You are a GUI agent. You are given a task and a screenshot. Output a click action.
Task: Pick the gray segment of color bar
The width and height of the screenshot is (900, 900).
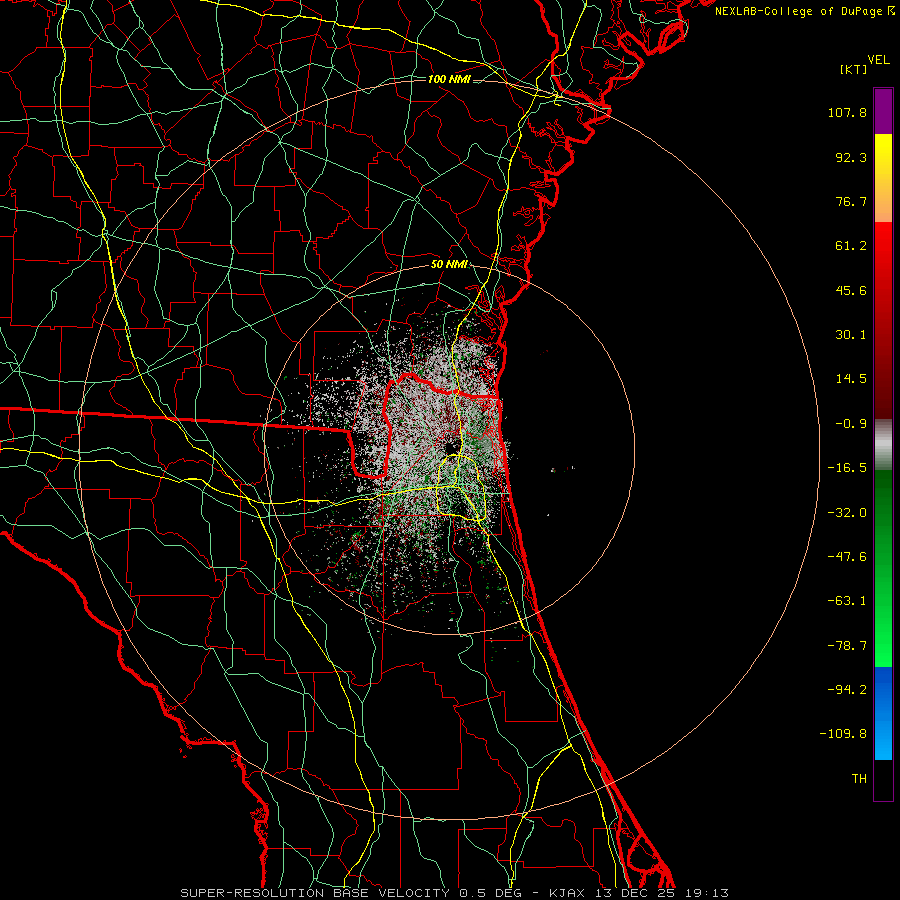click(883, 444)
